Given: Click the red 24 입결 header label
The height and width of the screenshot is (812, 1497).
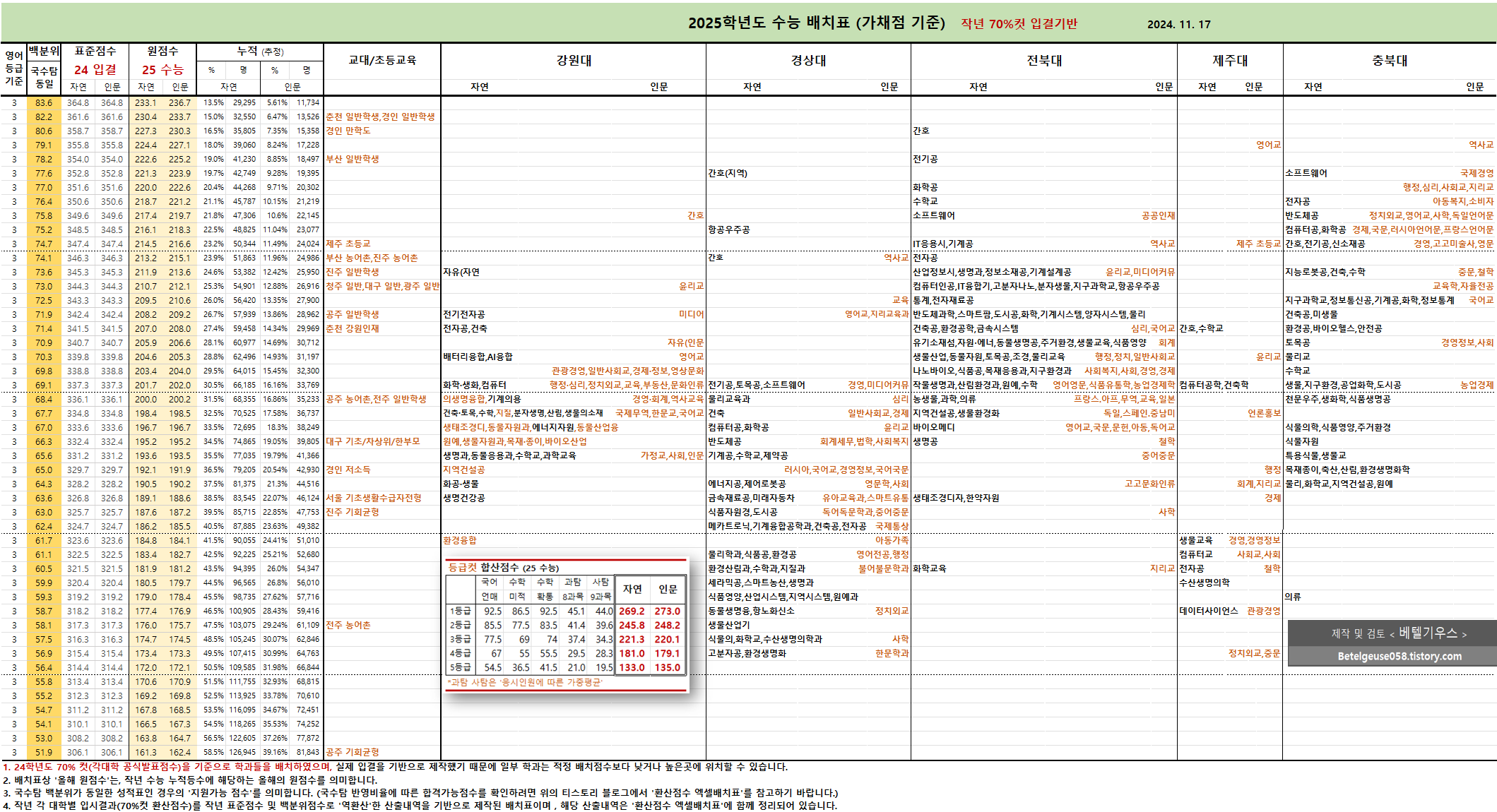Looking at the screenshot, I should click(95, 69).
